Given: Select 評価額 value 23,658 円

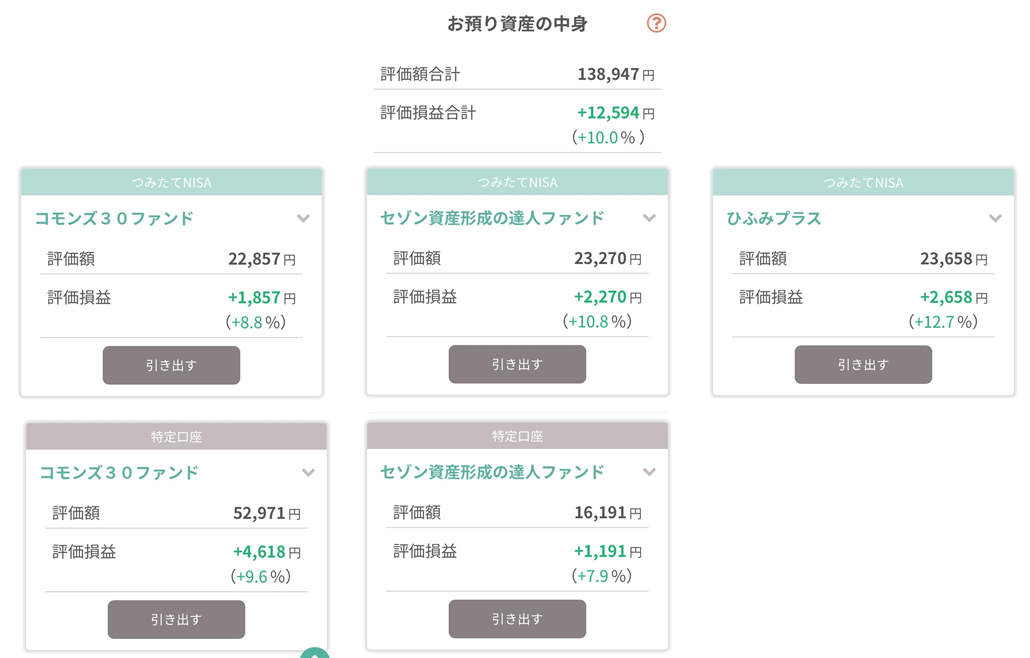Looking at the screenshot, I should [x=954, y=259].
